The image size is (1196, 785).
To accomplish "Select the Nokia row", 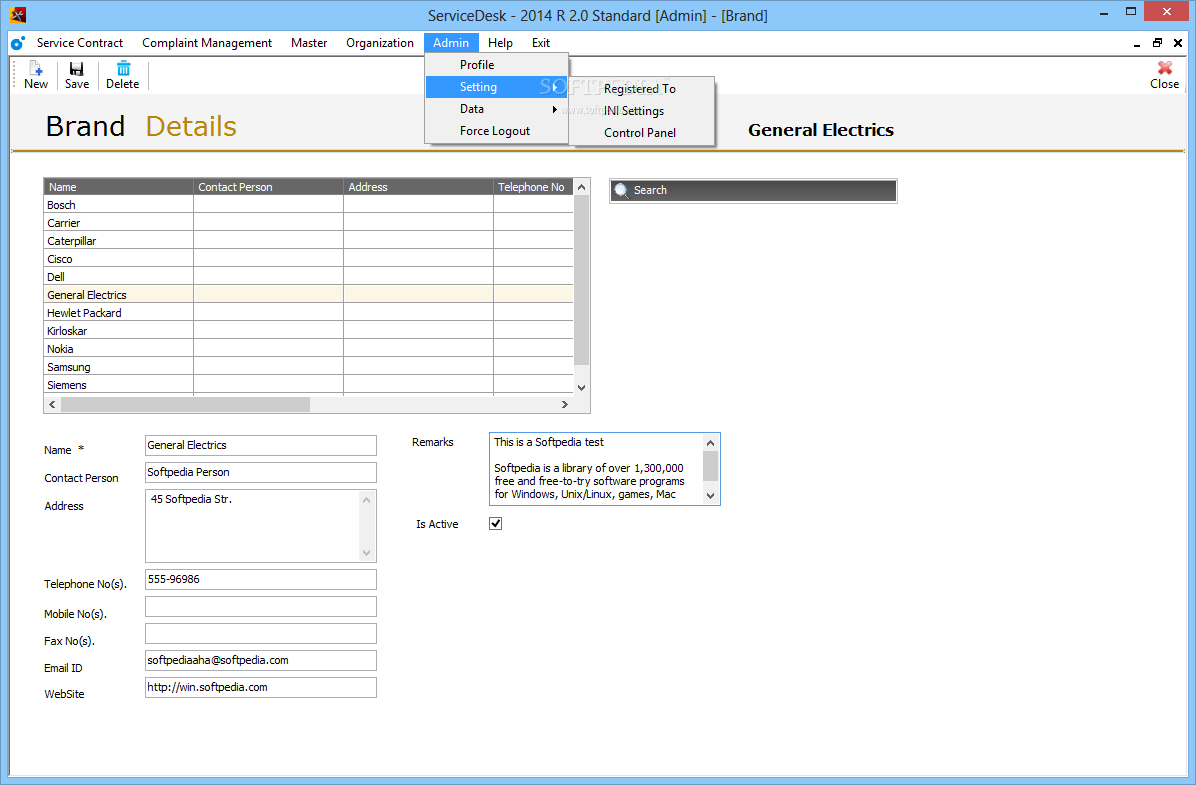I will [x=309, y=349].
